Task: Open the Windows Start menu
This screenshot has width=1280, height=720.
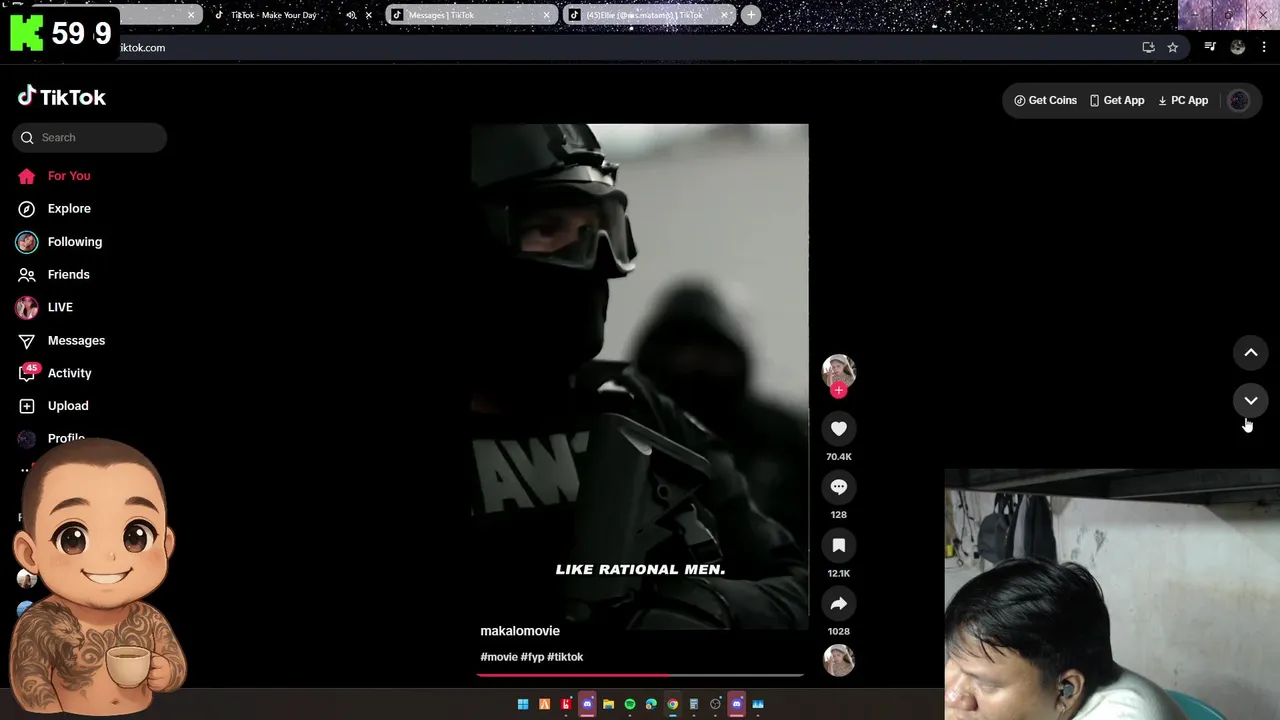Action: point(523,704)
